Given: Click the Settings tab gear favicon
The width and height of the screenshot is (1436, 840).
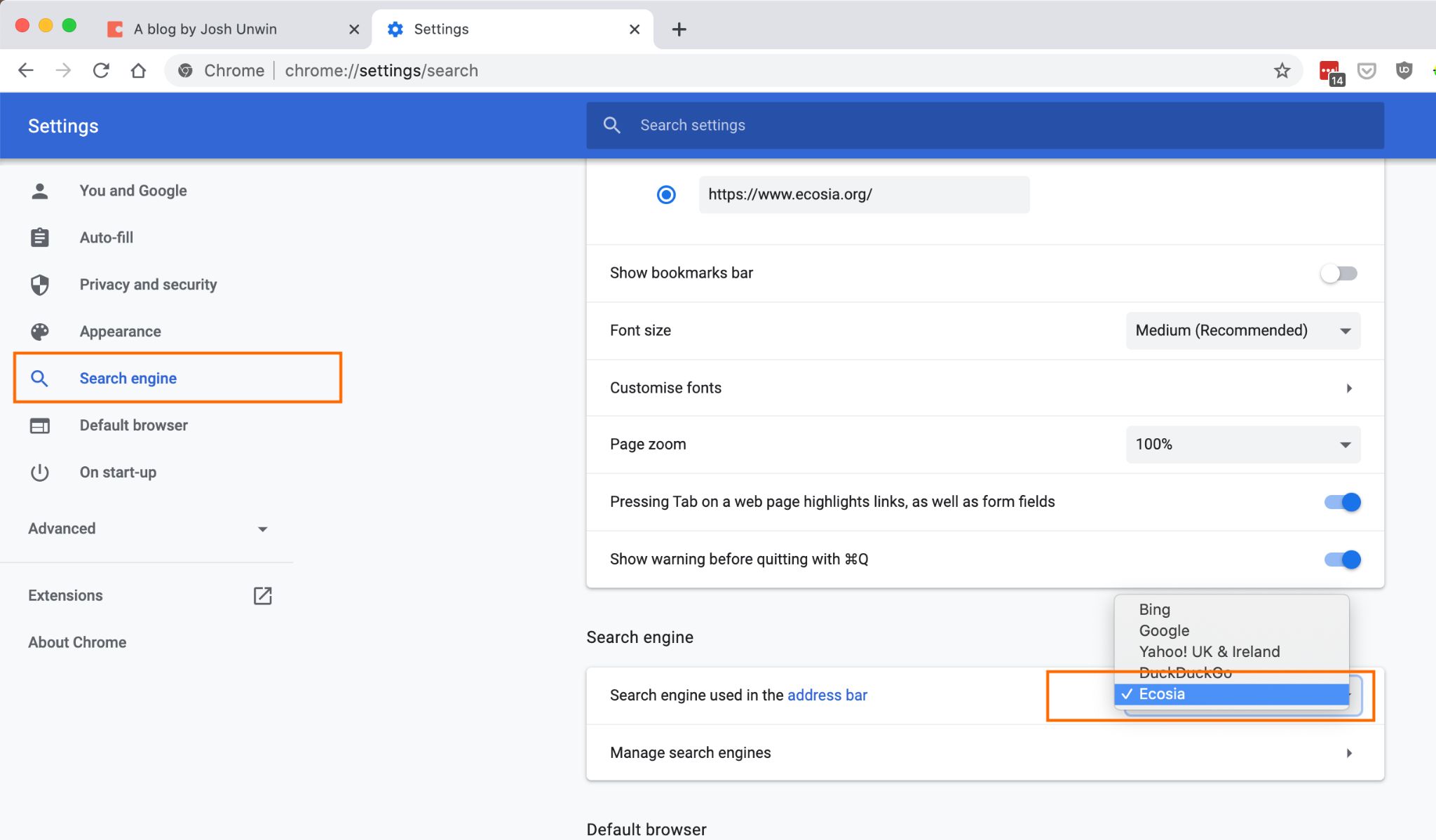Looking at the screenshot, I should (x=395, y=29).
